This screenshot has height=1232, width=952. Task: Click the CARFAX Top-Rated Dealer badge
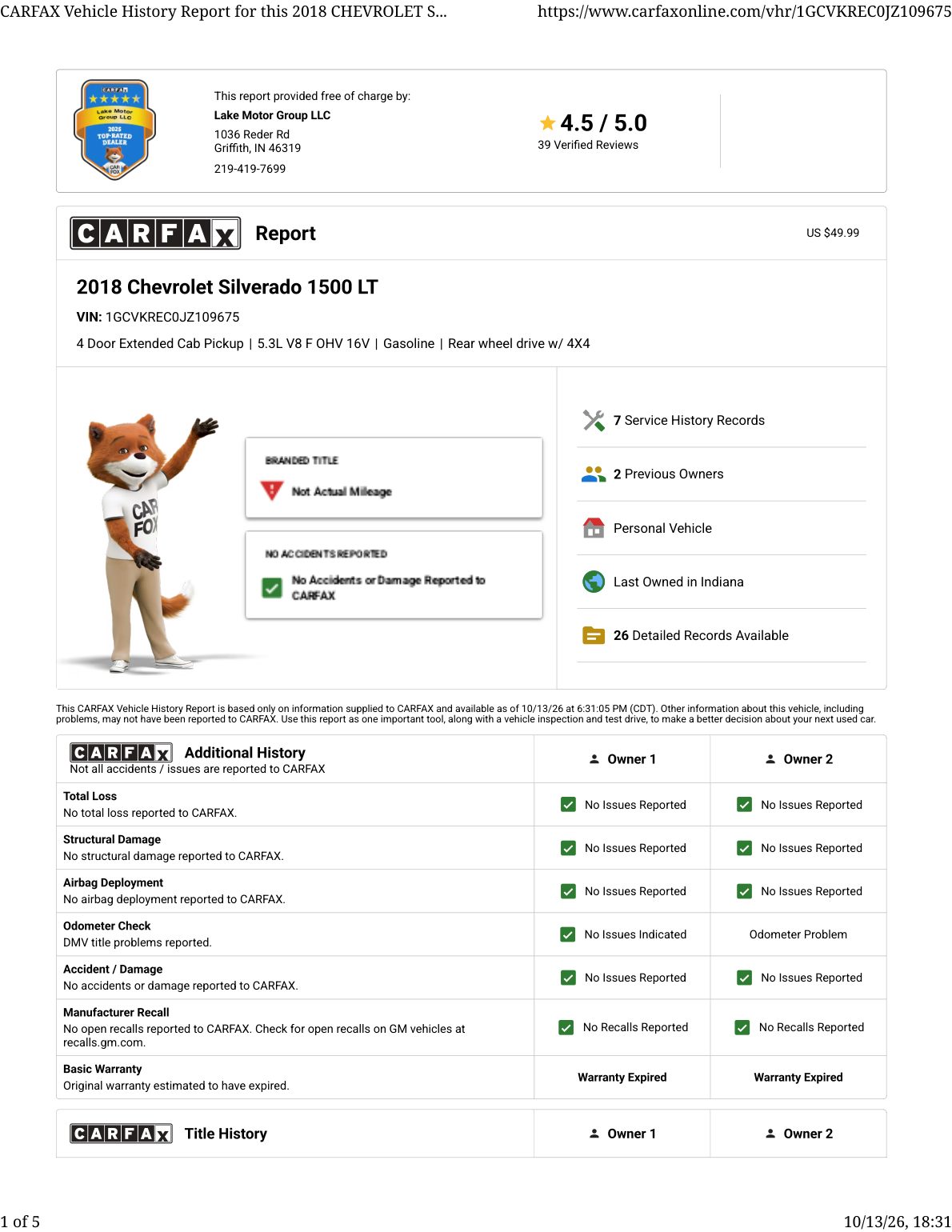[x=114, y=129]
